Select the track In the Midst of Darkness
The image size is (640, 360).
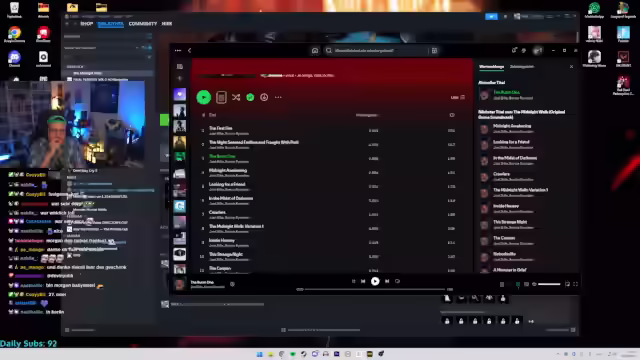231,198
